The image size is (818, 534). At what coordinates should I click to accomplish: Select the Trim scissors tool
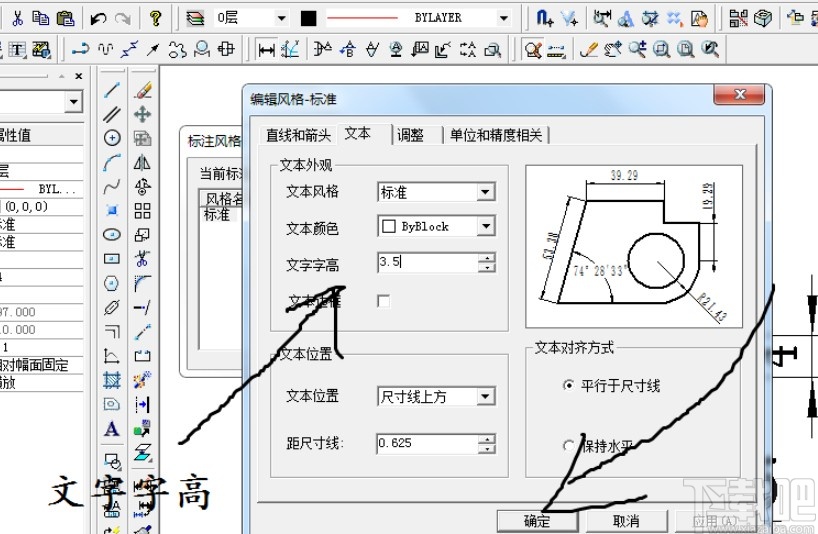[142, 259]
